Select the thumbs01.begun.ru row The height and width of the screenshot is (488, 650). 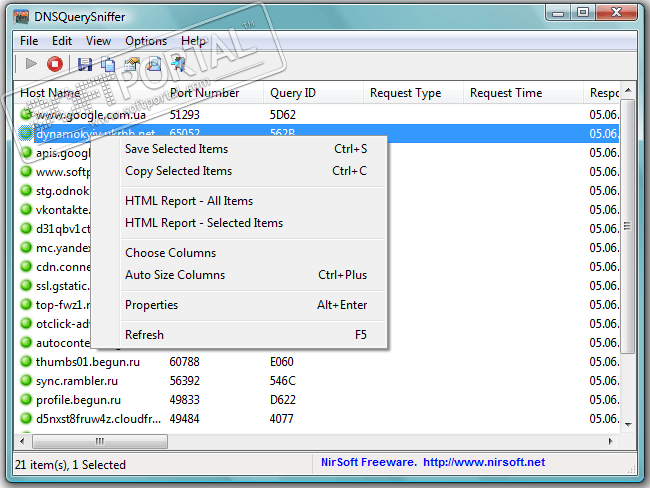pyautogui.click(x=319, y=362)
